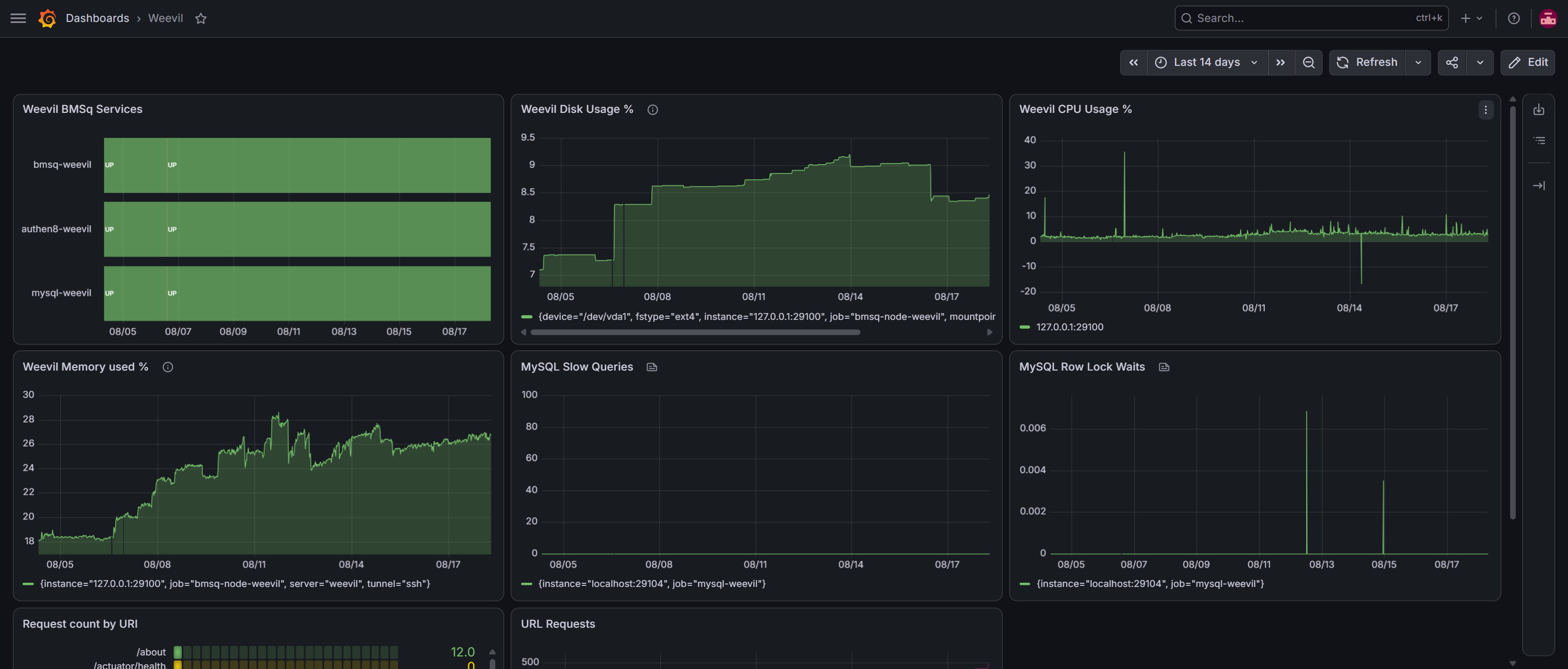Screen dimensions: 1568x669
Task: Click the outline list icon in sidebar
Action: (1538, 141)
